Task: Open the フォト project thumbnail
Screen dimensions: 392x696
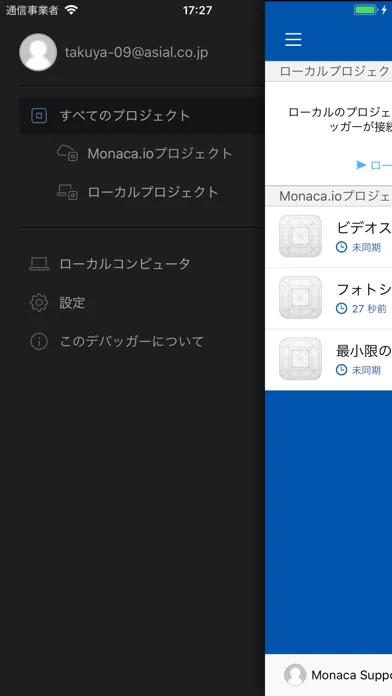Action: (x=301, y=297)
